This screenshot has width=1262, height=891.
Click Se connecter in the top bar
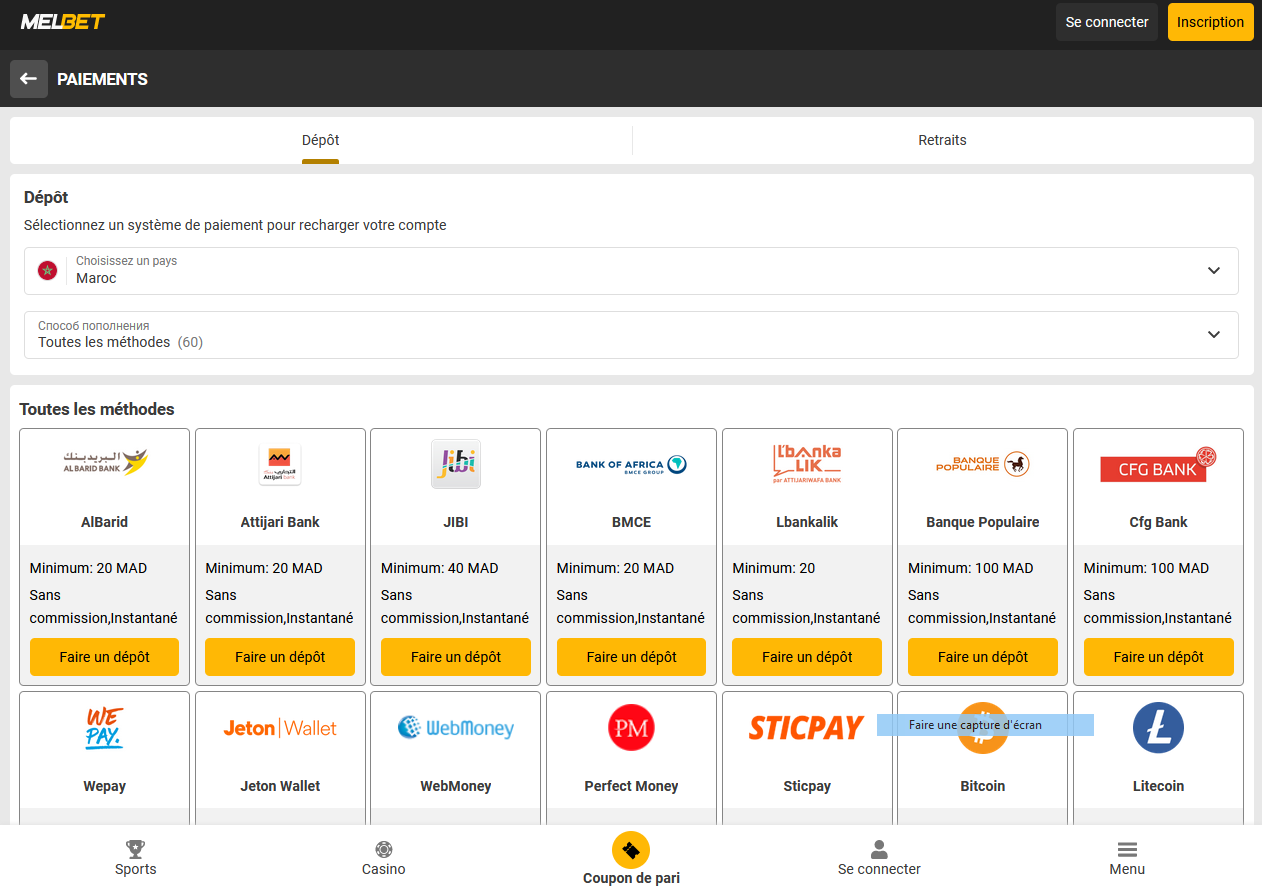pyautogui.click(x=1107, y=22)
